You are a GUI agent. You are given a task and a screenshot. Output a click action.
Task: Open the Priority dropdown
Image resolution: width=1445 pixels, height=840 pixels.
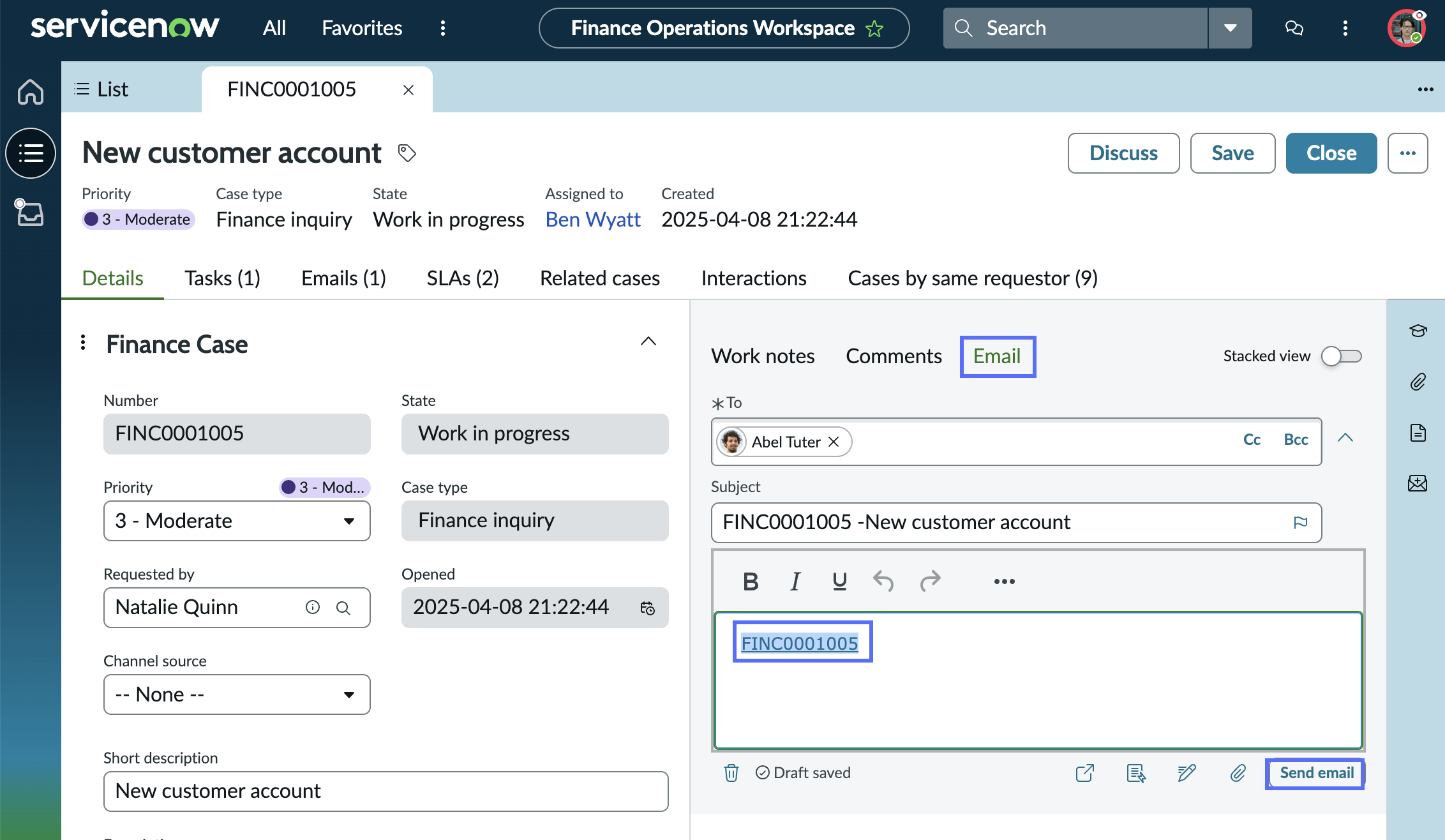pyautogui.click(x=237, y=521)
